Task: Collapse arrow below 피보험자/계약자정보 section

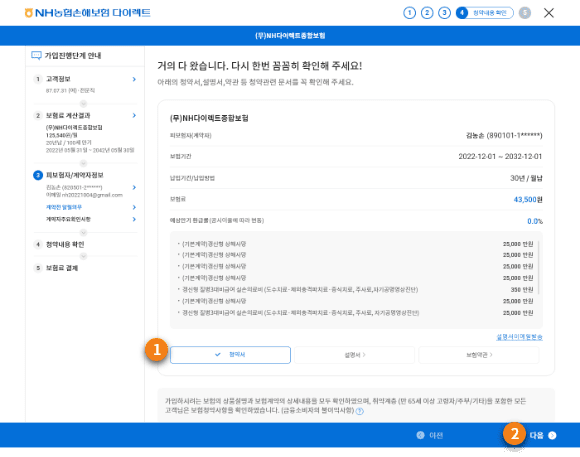Action: (84, 232)
